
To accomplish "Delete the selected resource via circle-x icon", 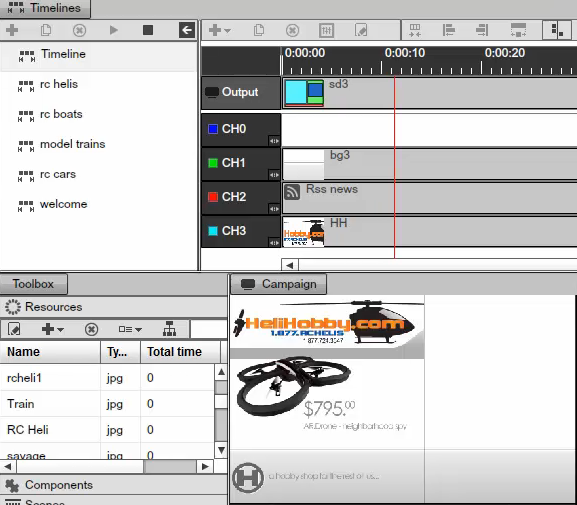I will [x=91, y=329].
